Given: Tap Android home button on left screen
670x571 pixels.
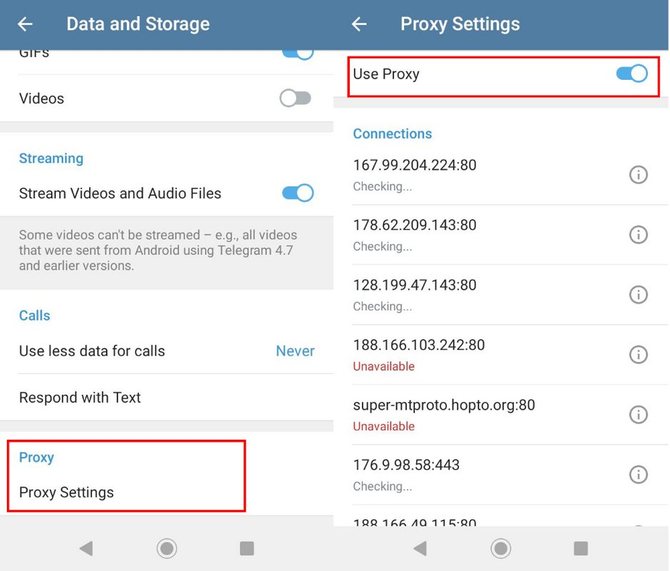Looking at the screenshot, I should (167, 548).
